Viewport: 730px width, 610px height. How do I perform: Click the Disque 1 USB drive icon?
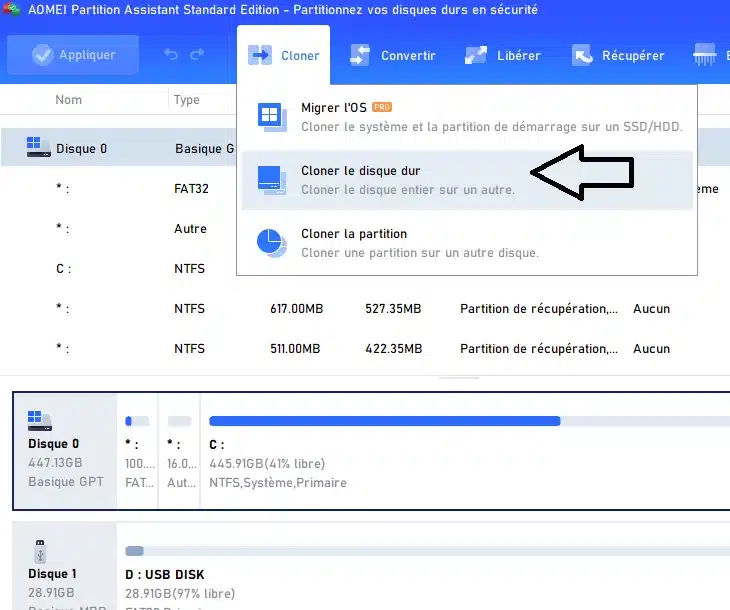40,551
